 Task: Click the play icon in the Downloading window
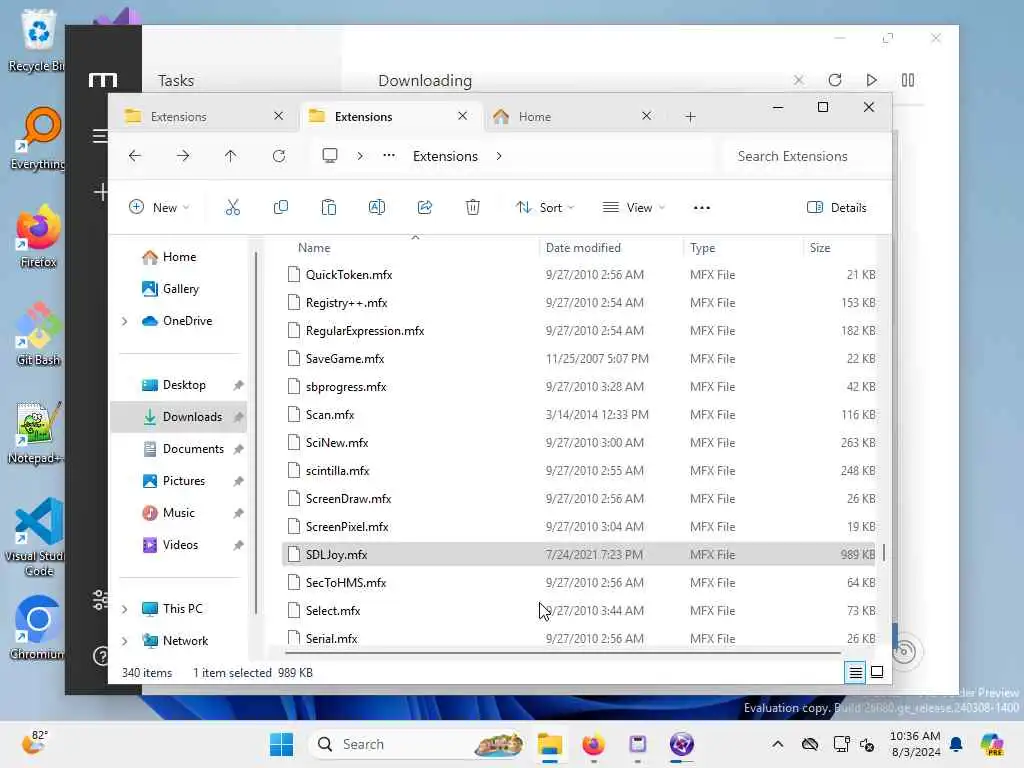coord(871,80)
